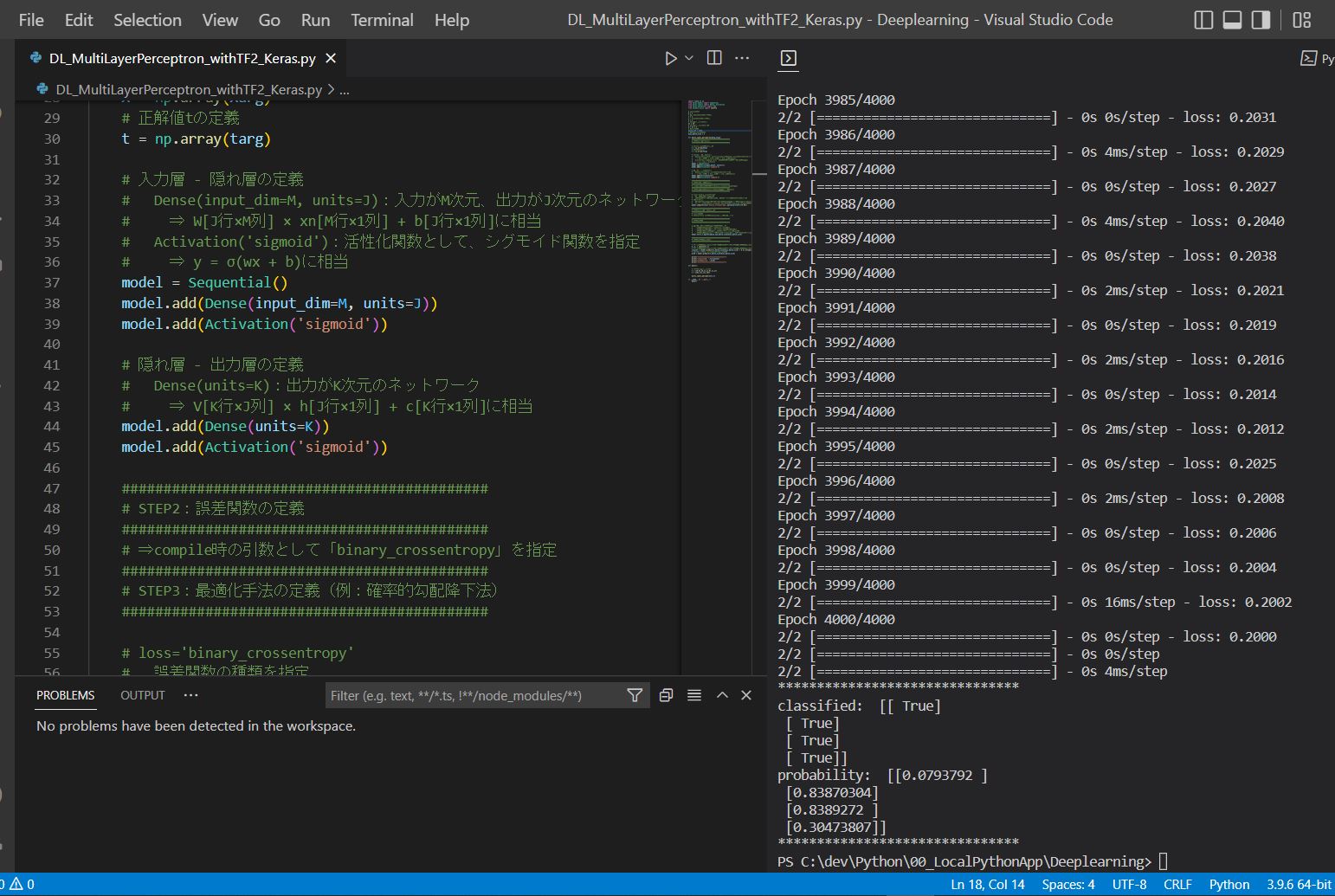This screenshot has width=1335, height=896.
Task: Open the Help menu
Action: point(452,20)
